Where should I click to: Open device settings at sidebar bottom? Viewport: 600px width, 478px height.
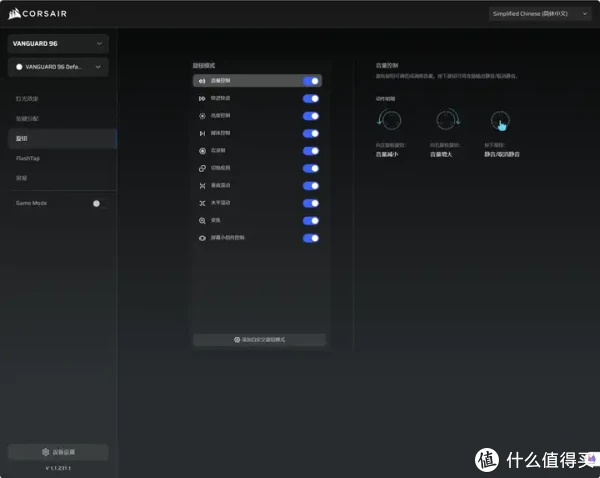click(x=58, y=452)
